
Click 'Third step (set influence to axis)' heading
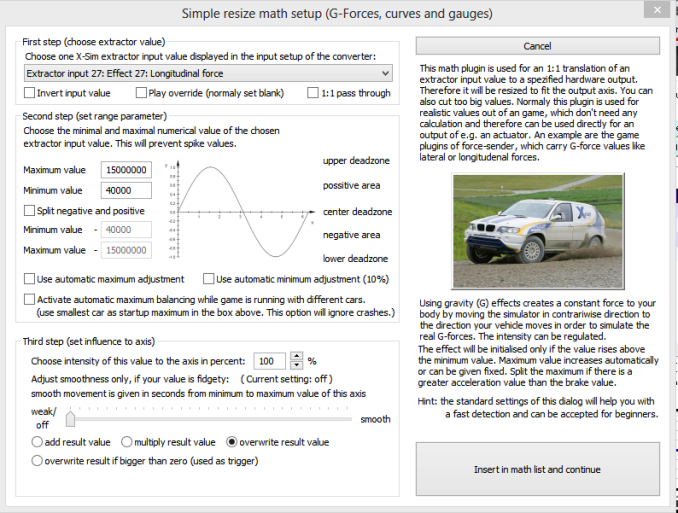point(89,341)
